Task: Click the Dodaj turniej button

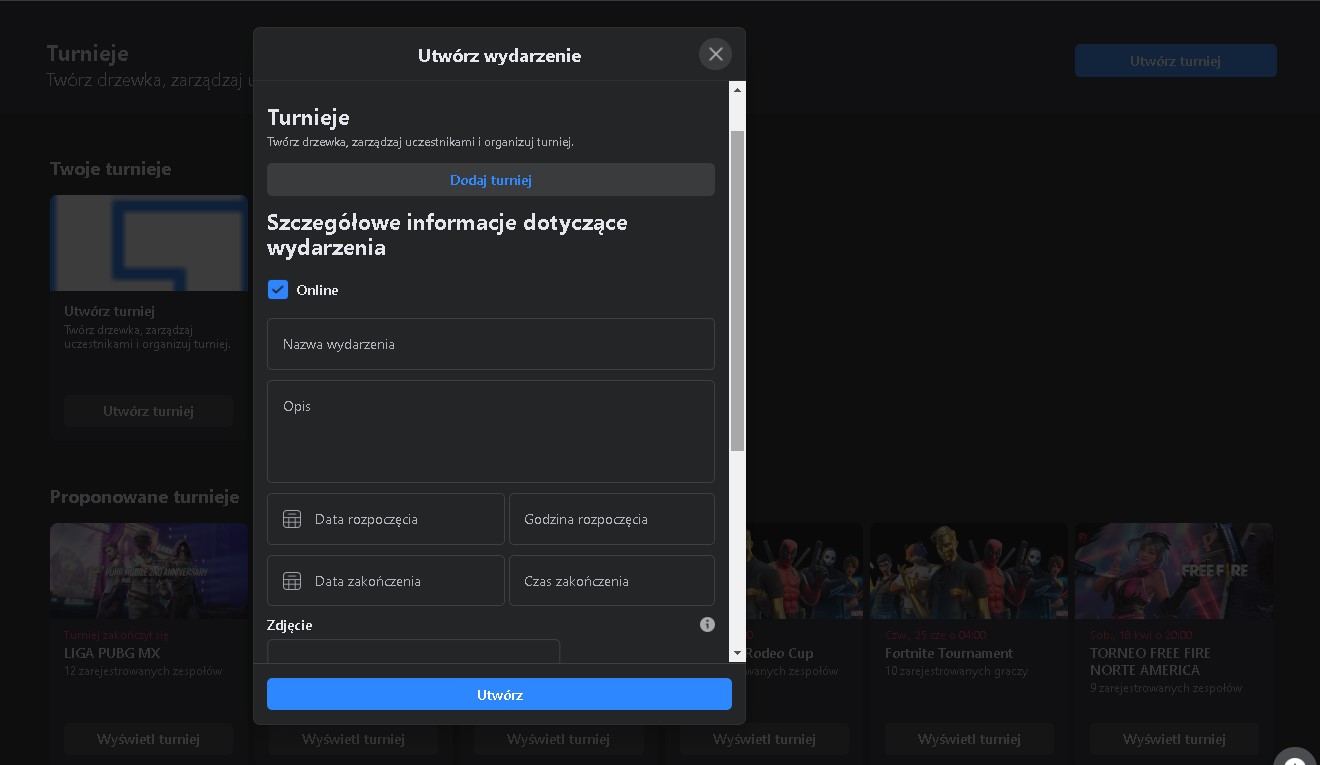Action: [490, 180]
